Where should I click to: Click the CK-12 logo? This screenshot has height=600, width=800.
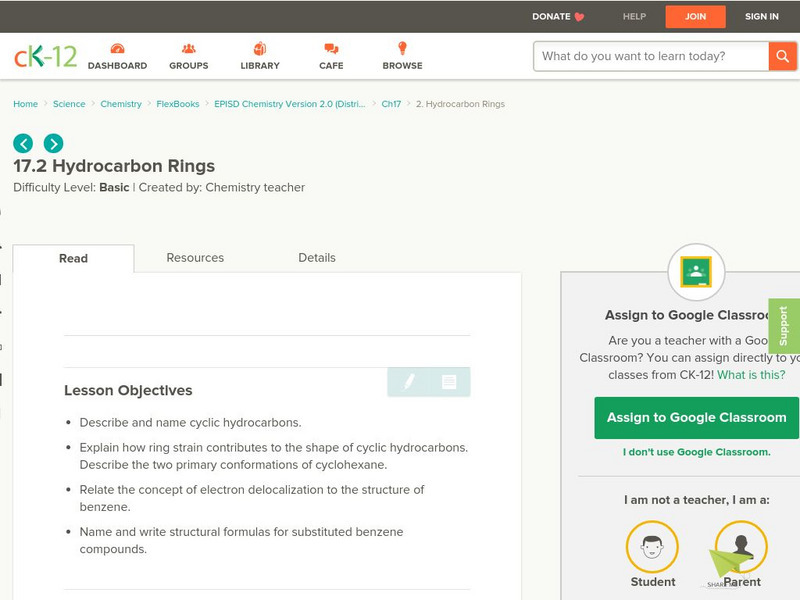45,57
